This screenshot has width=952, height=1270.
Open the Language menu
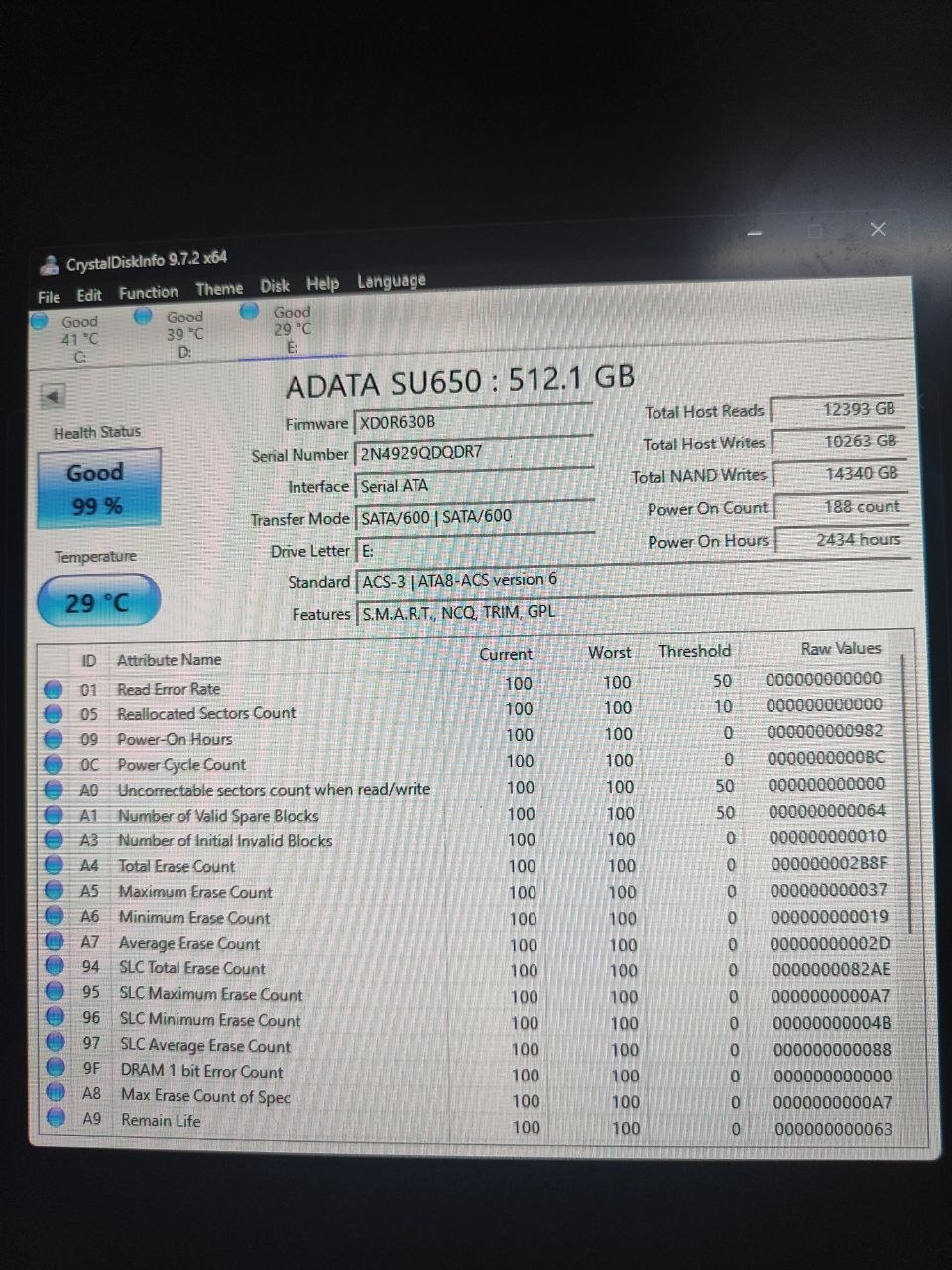click(392, 281)
